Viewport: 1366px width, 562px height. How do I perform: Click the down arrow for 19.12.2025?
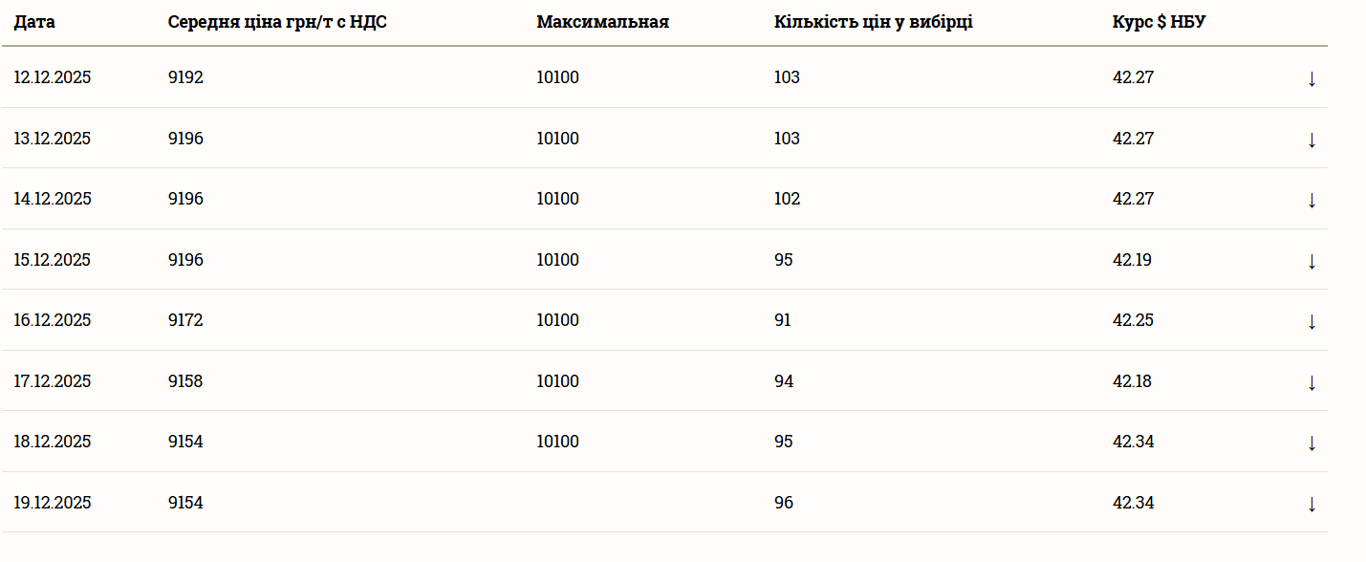coord(1312,503)
